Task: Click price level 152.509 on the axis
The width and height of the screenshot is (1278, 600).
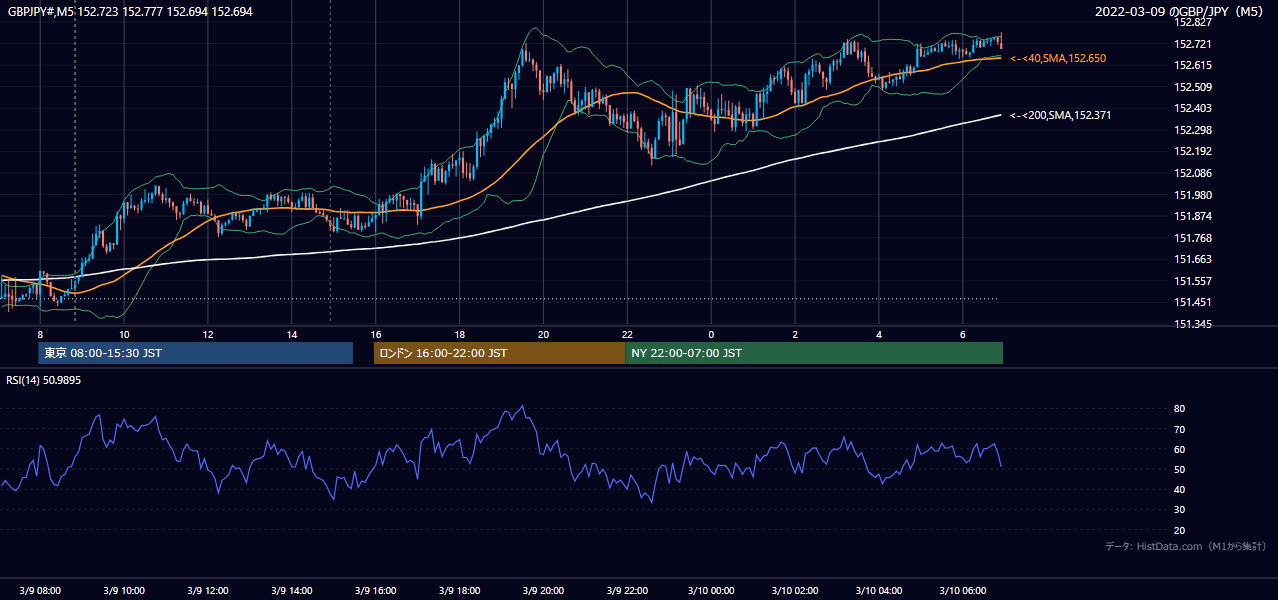Action: click(x=1192, y=87)
